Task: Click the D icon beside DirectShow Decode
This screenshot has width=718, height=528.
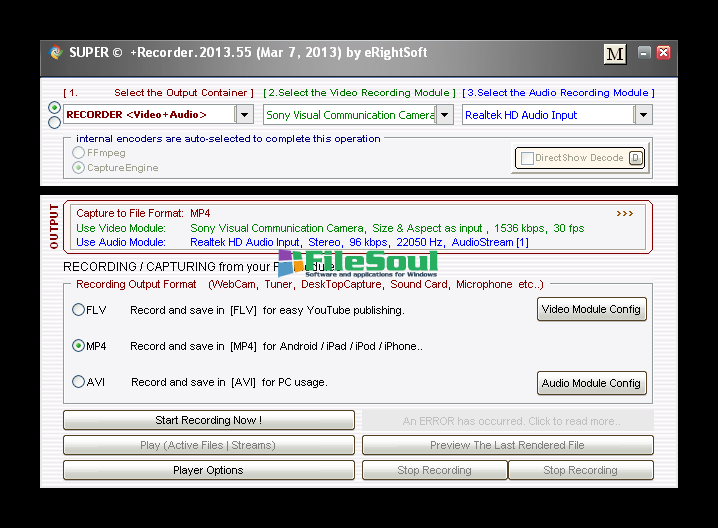Action: 635,158
